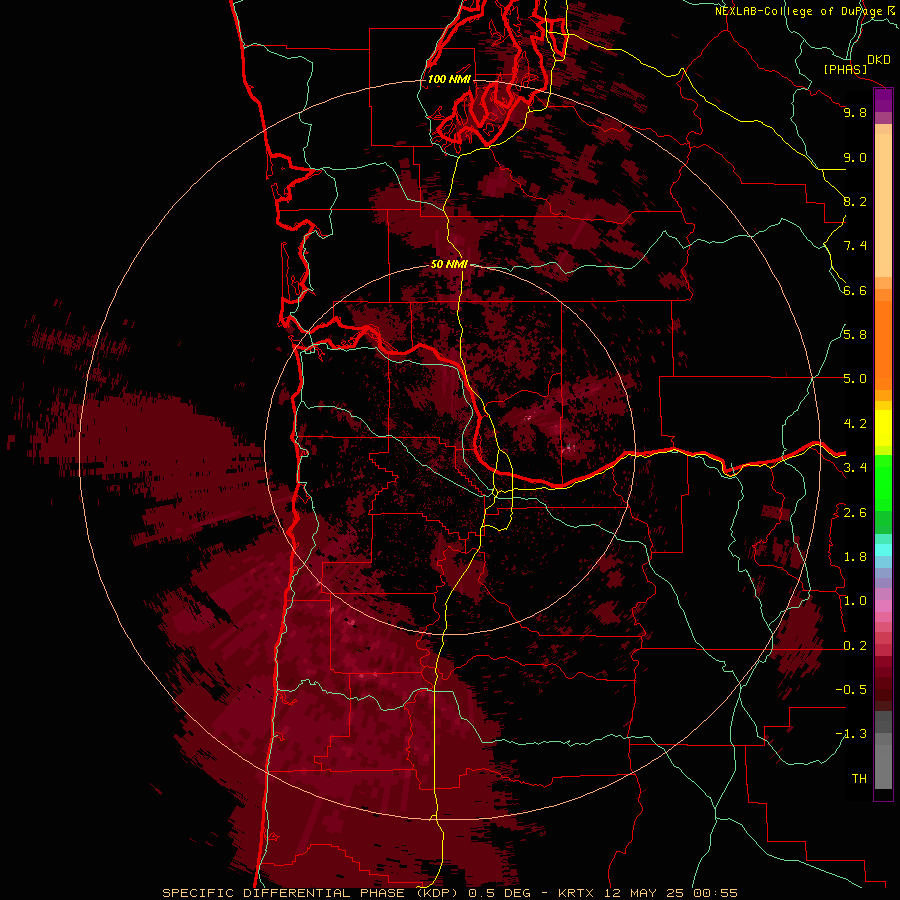The height and width of the screenshot is (900, 900).
Task: Pick the cyan band of the color bar
Action: [883, 550]
